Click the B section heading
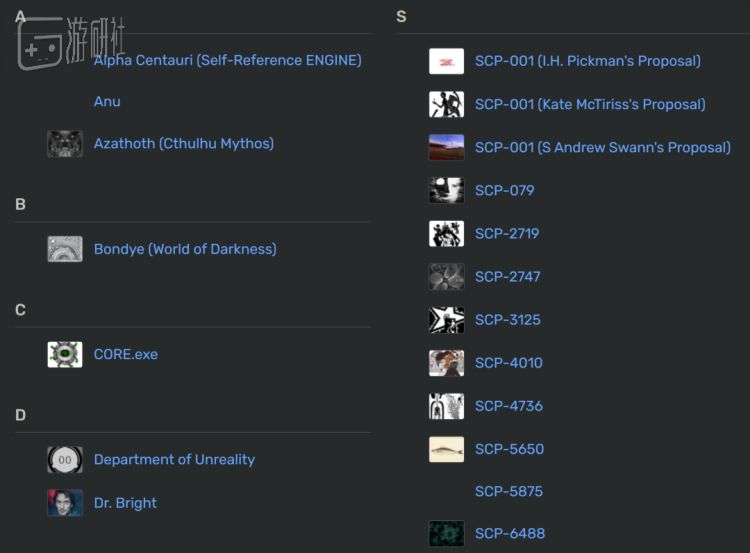This screenshot has height=553, width=750. click(x=20, y=204)
